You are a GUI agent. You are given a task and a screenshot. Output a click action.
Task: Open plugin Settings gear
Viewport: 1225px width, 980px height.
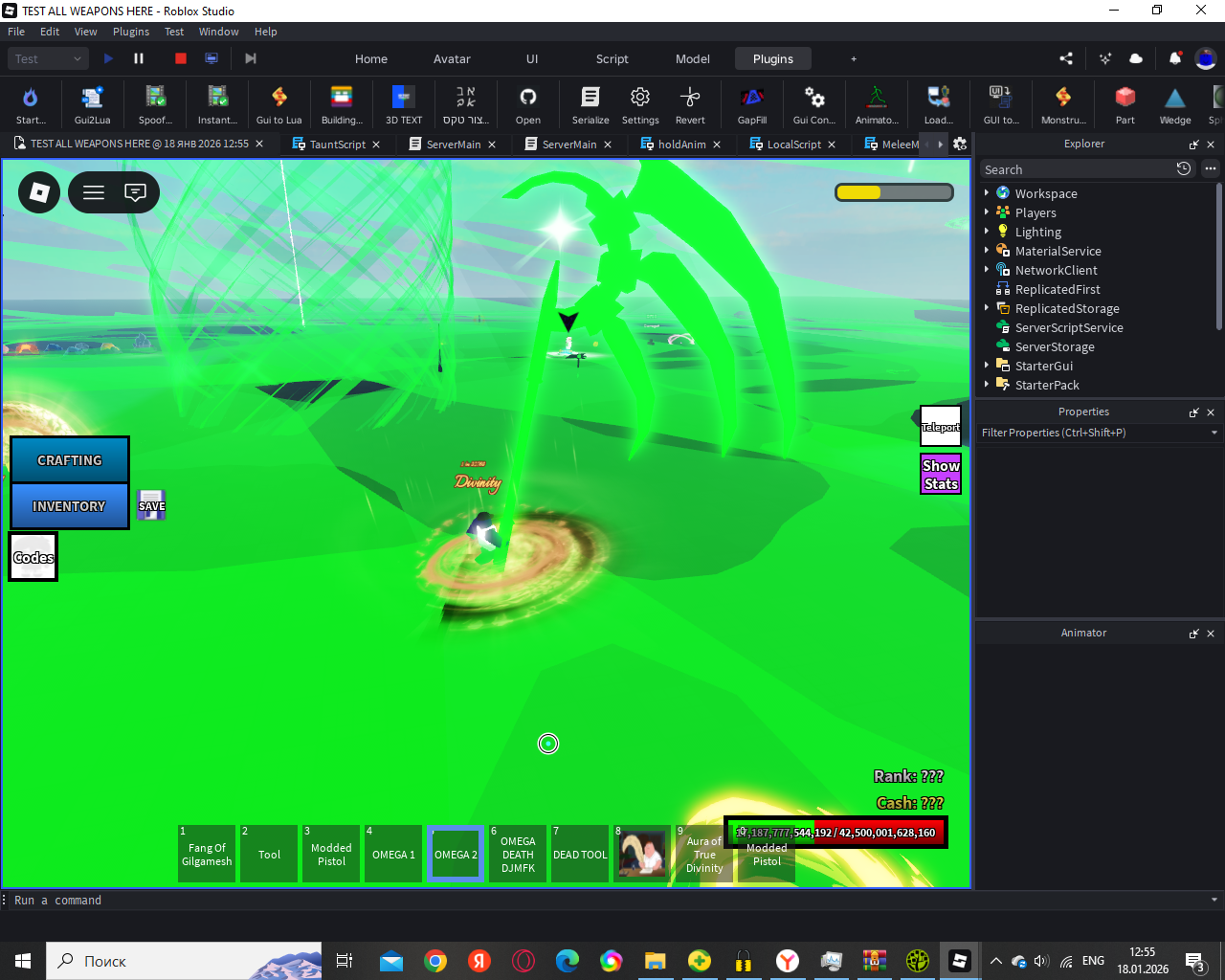click(x=640, y=105)
